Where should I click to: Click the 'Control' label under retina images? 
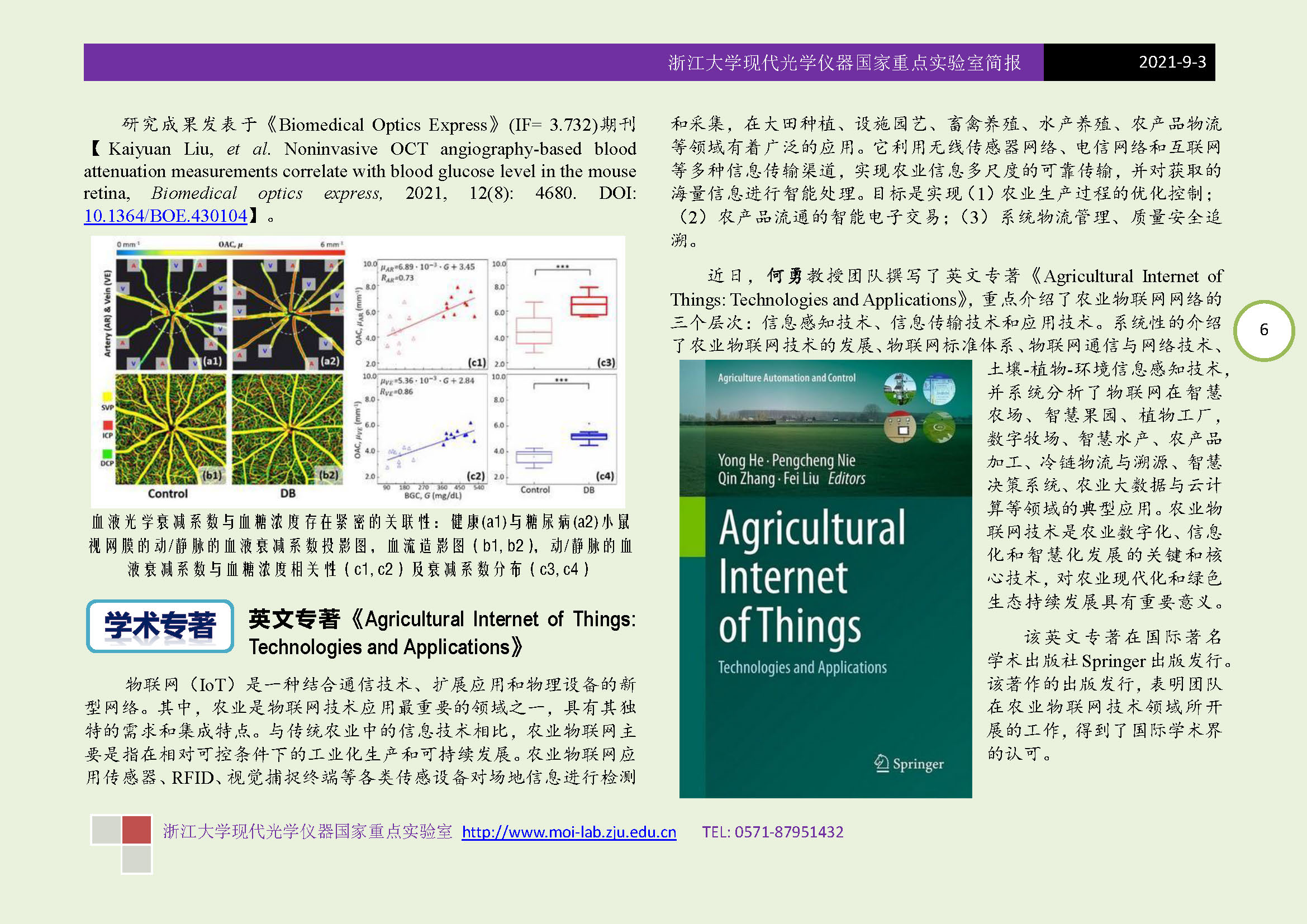168,493
